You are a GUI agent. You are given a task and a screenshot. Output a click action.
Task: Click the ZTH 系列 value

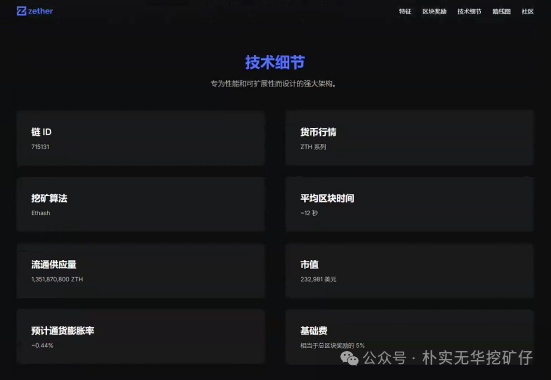(x=313, y=147)
